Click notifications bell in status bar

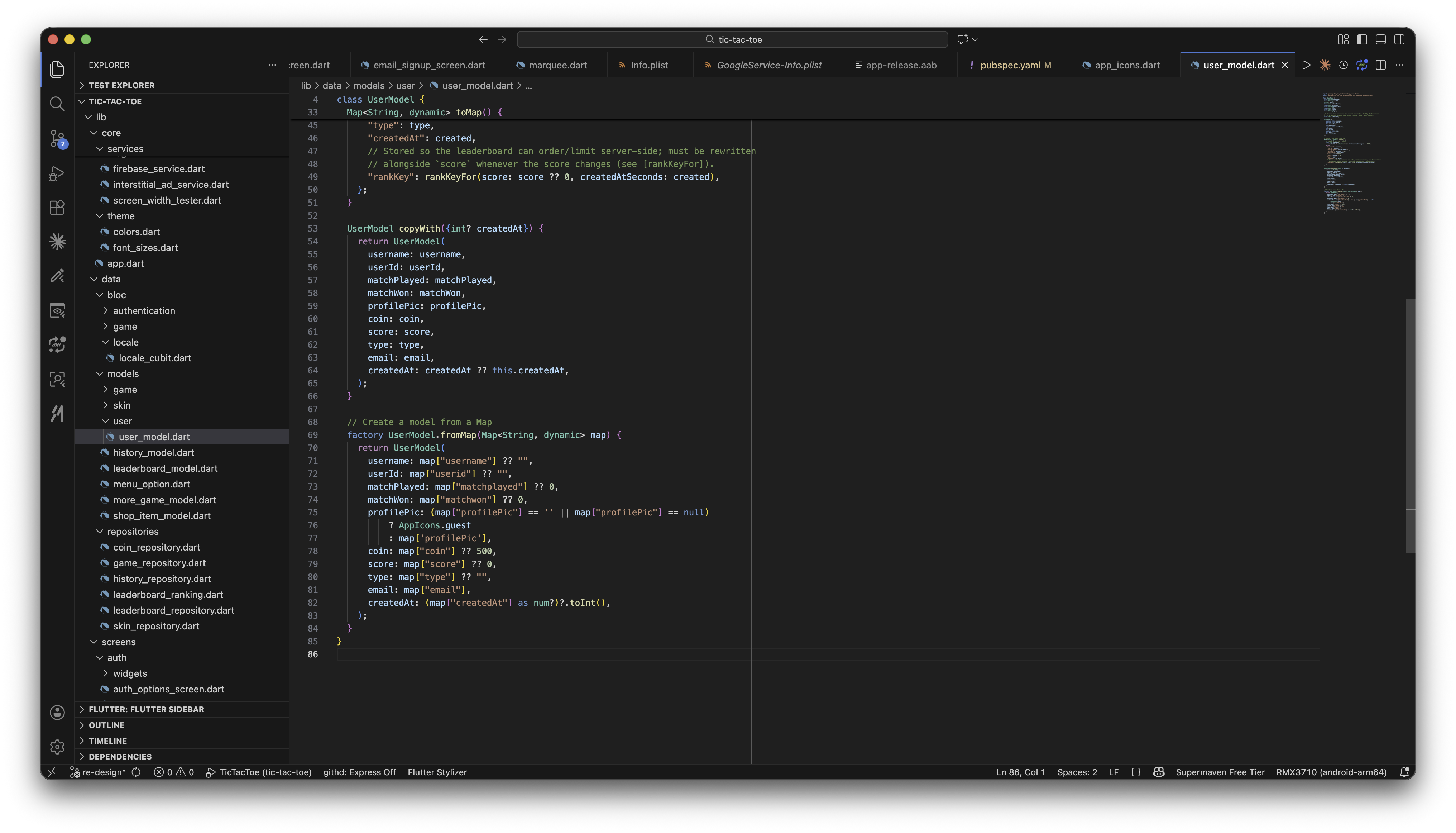[x=1404, y=772]
